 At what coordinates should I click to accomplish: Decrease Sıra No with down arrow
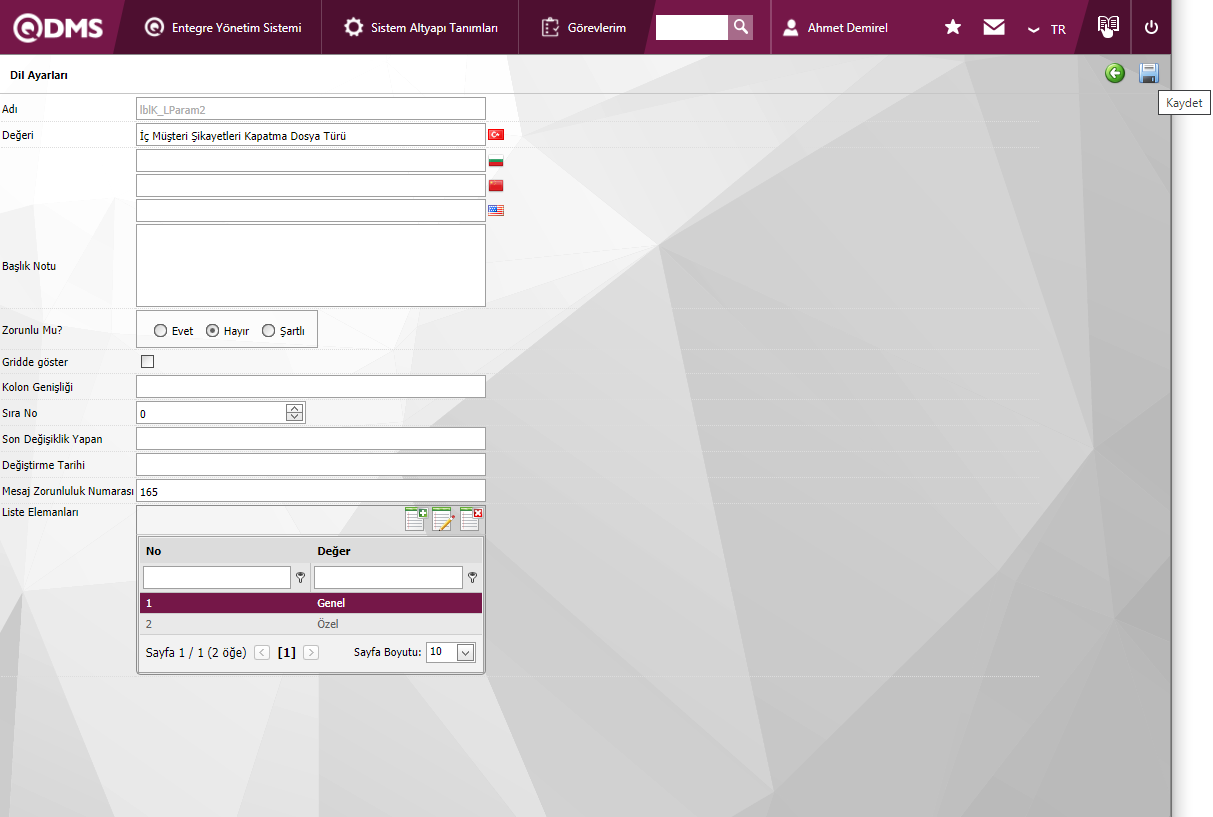[x=294, y=418]
